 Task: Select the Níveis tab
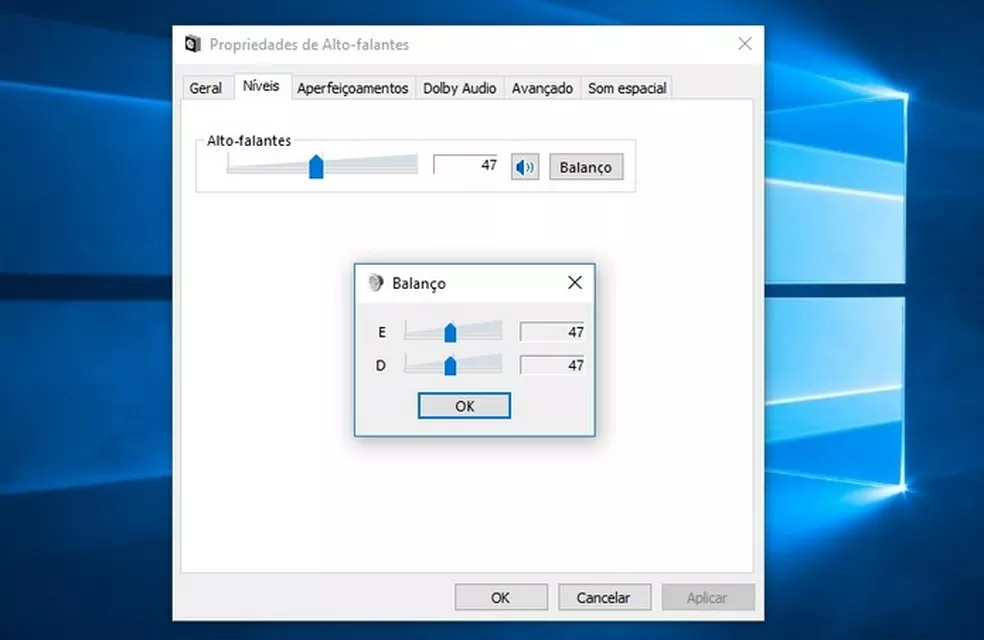(261, 86)
